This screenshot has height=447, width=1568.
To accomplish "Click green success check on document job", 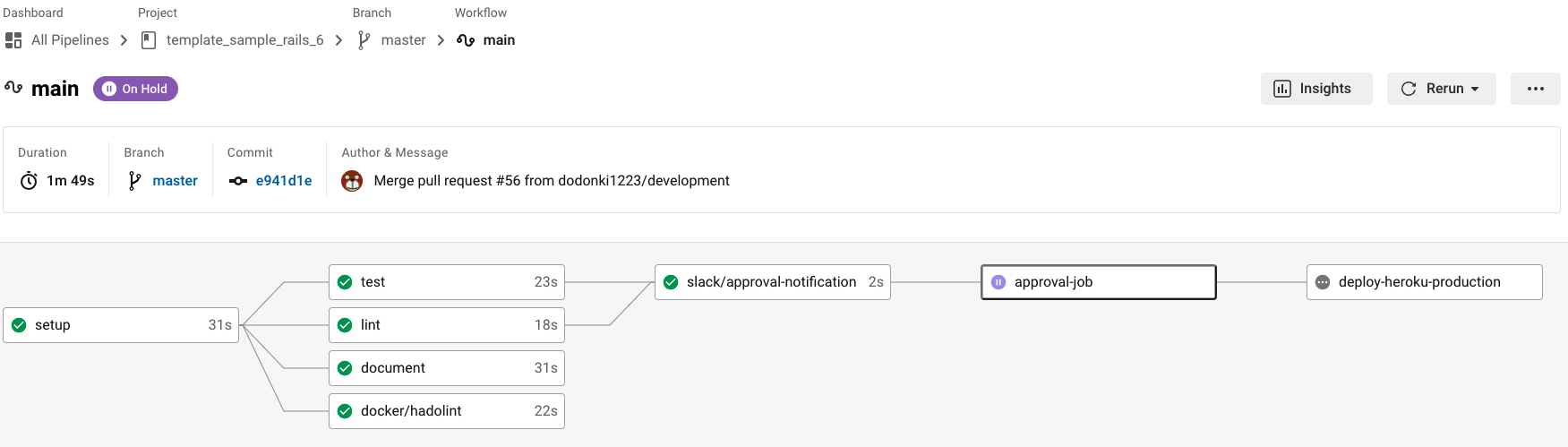I will (345, 368).
